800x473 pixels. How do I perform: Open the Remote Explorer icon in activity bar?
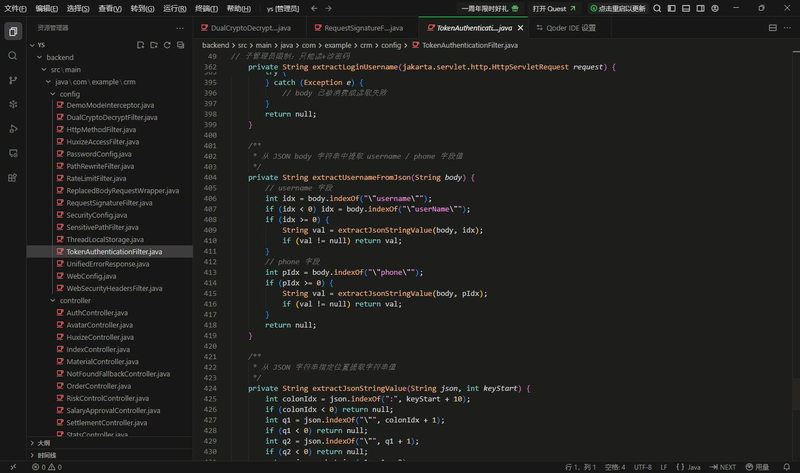click(x=13, y=153)
